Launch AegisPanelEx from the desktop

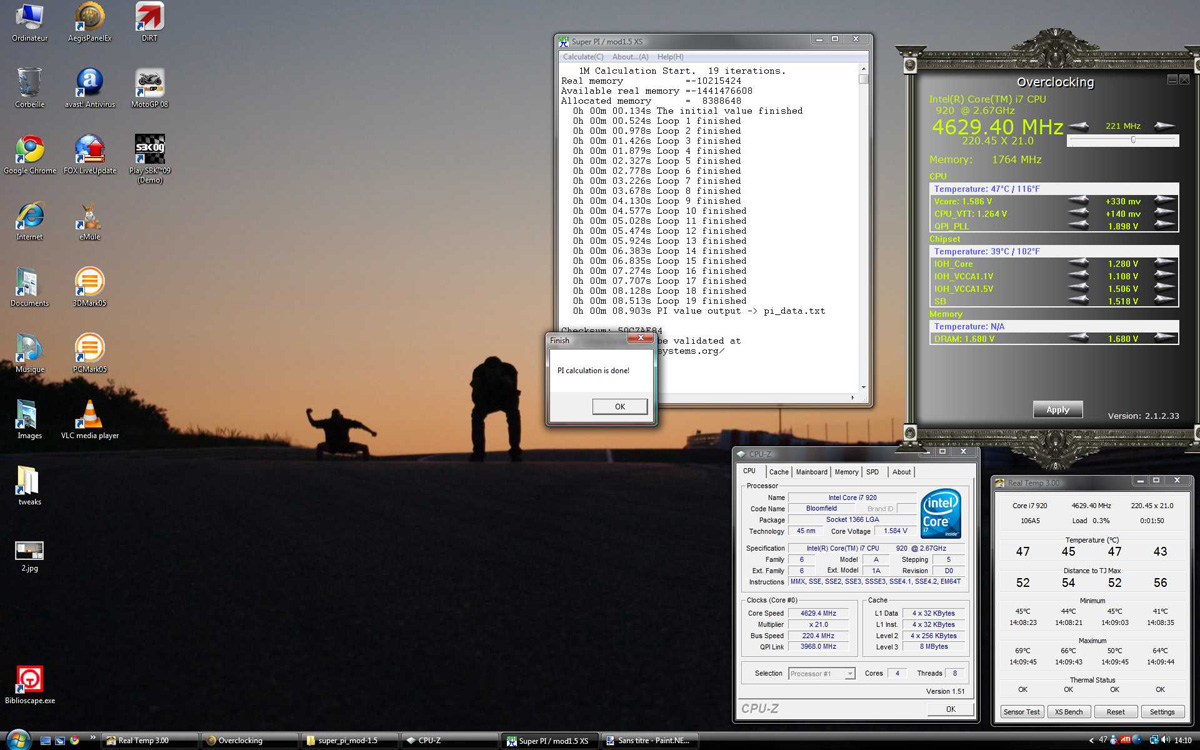tap(90, 22)
